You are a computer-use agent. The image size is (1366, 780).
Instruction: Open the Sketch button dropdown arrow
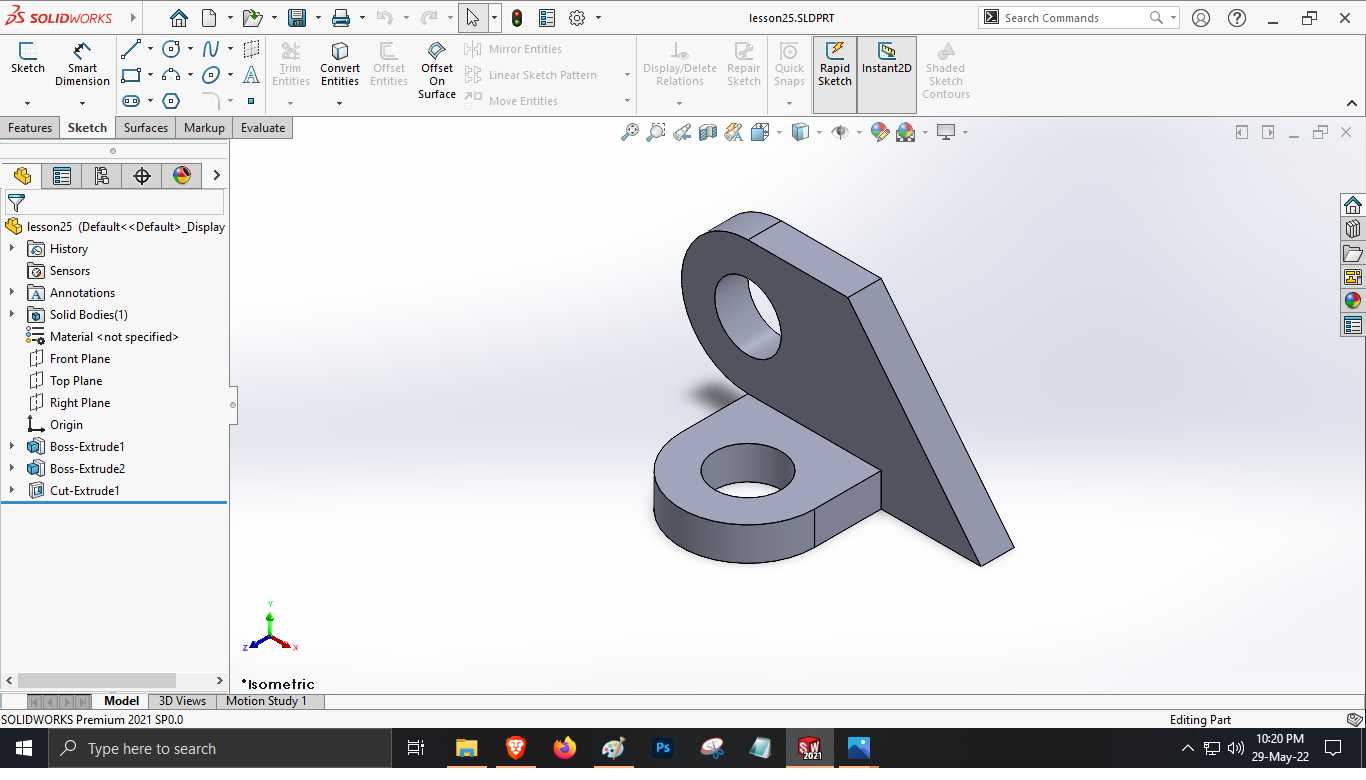click(27, 103)
